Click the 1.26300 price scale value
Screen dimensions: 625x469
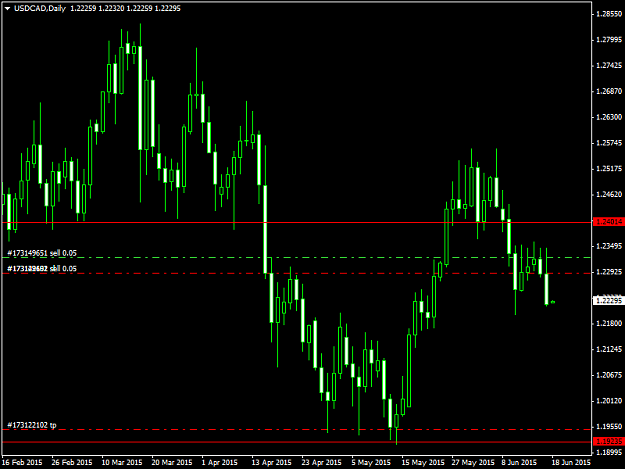[x=609, y=117]
